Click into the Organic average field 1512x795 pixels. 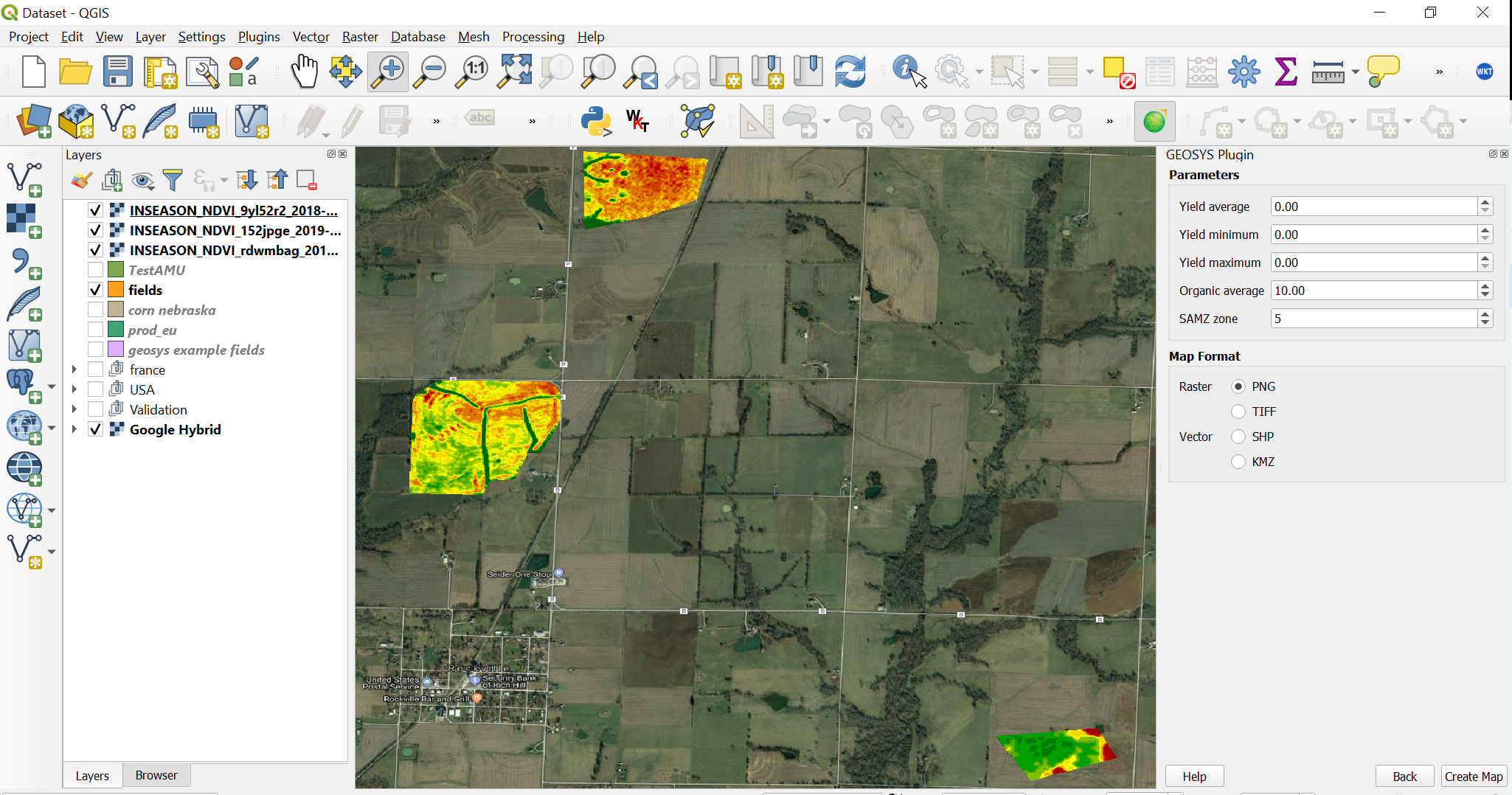[1373, 291]
